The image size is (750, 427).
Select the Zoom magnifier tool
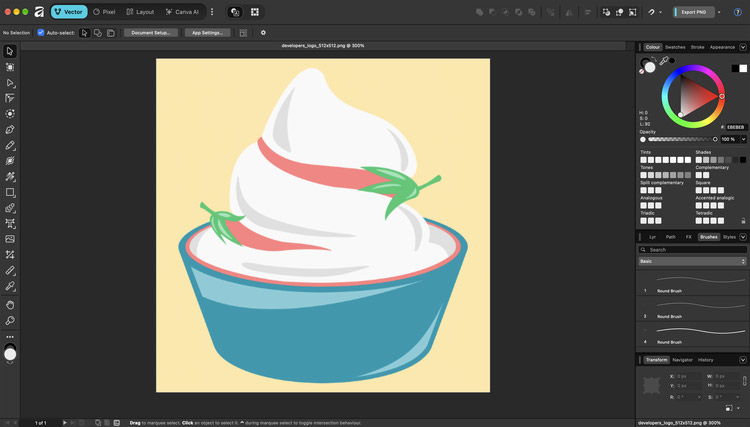(10, 320)
